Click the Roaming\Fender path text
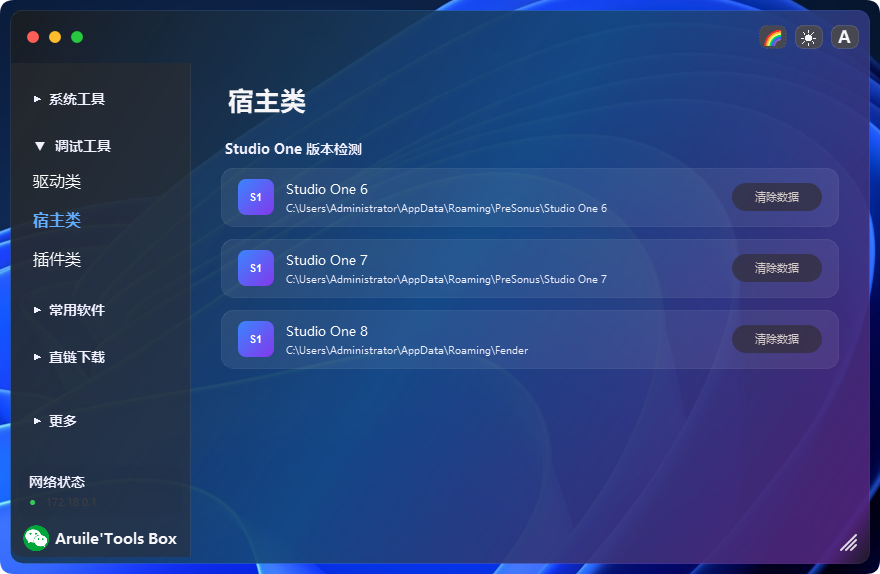The image size is (880, 574). (407, 351)
